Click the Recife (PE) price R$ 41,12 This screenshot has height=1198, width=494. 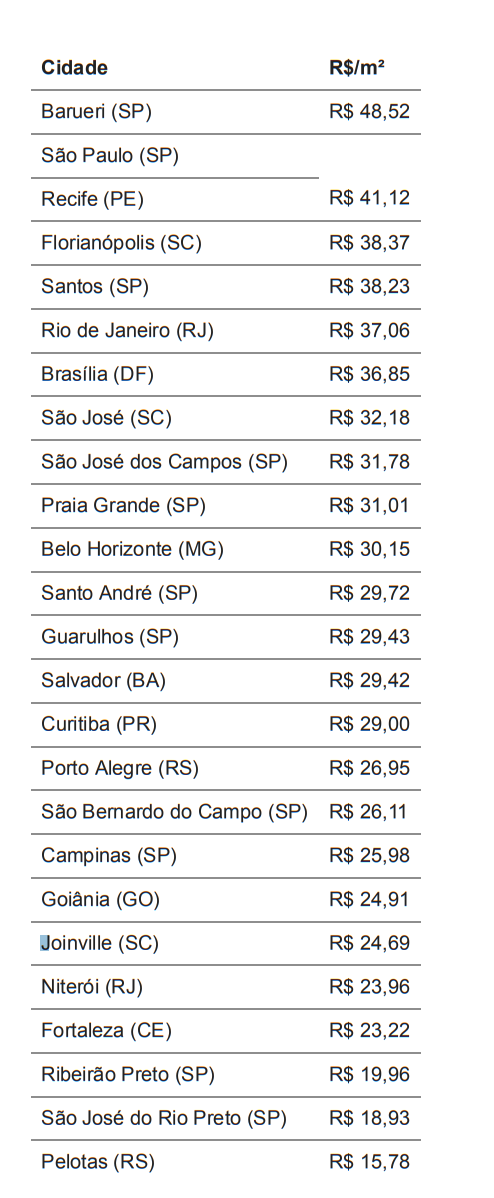[x=370, y=198]
